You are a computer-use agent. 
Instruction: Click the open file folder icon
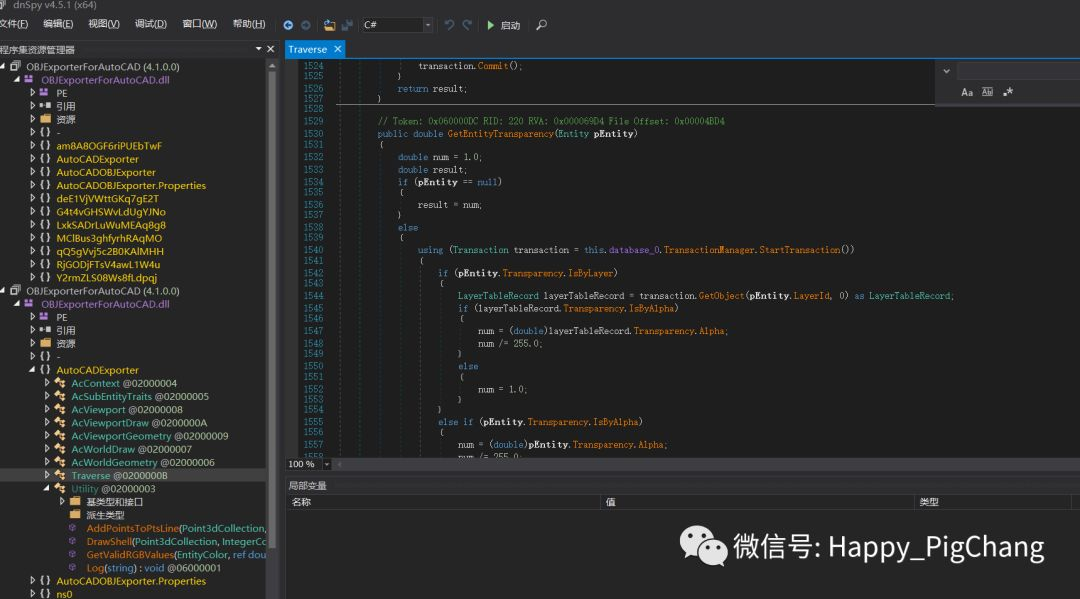tap(329, 25)
